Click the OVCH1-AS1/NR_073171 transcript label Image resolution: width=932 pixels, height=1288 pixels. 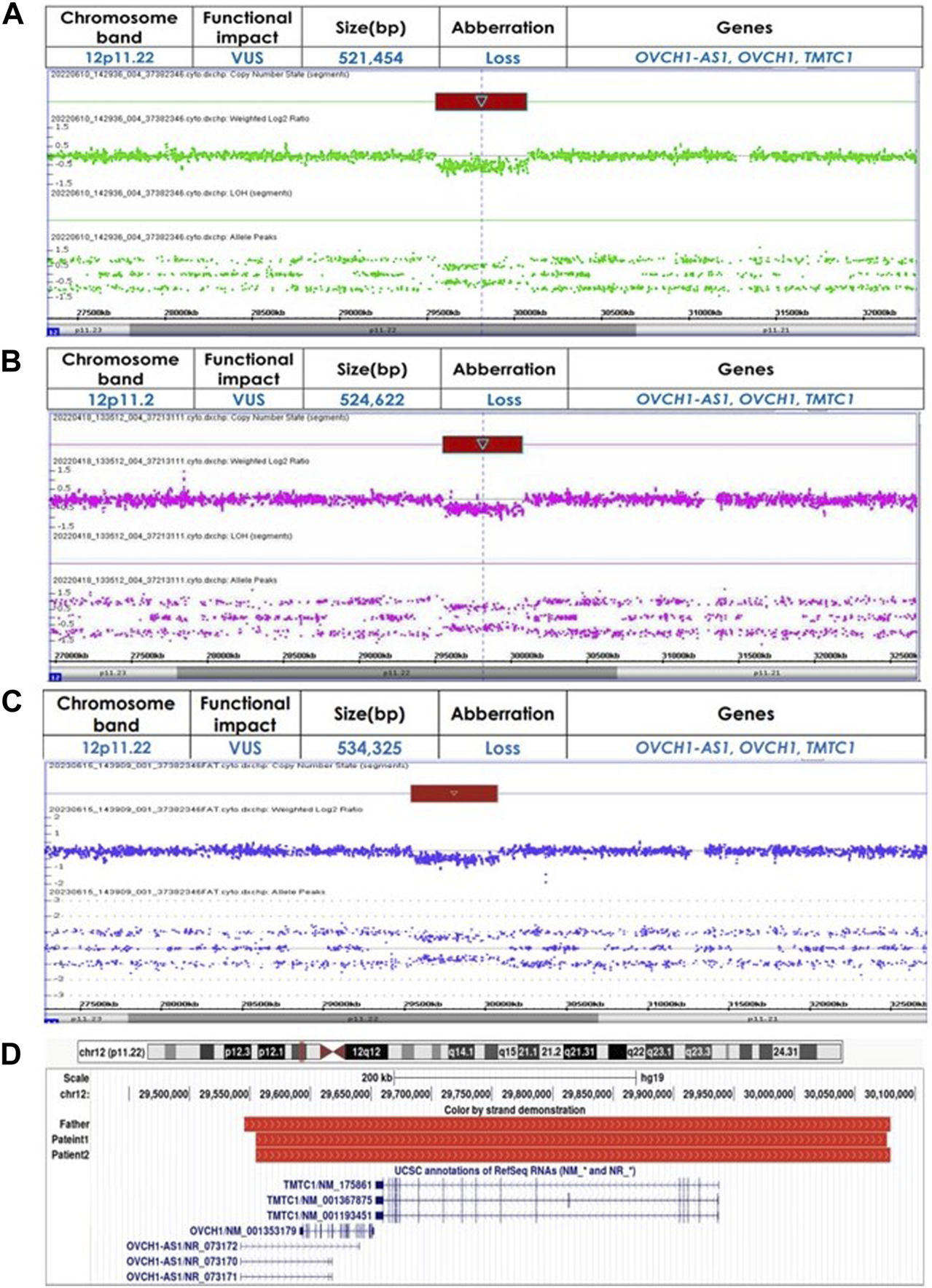coord(182,1277)
